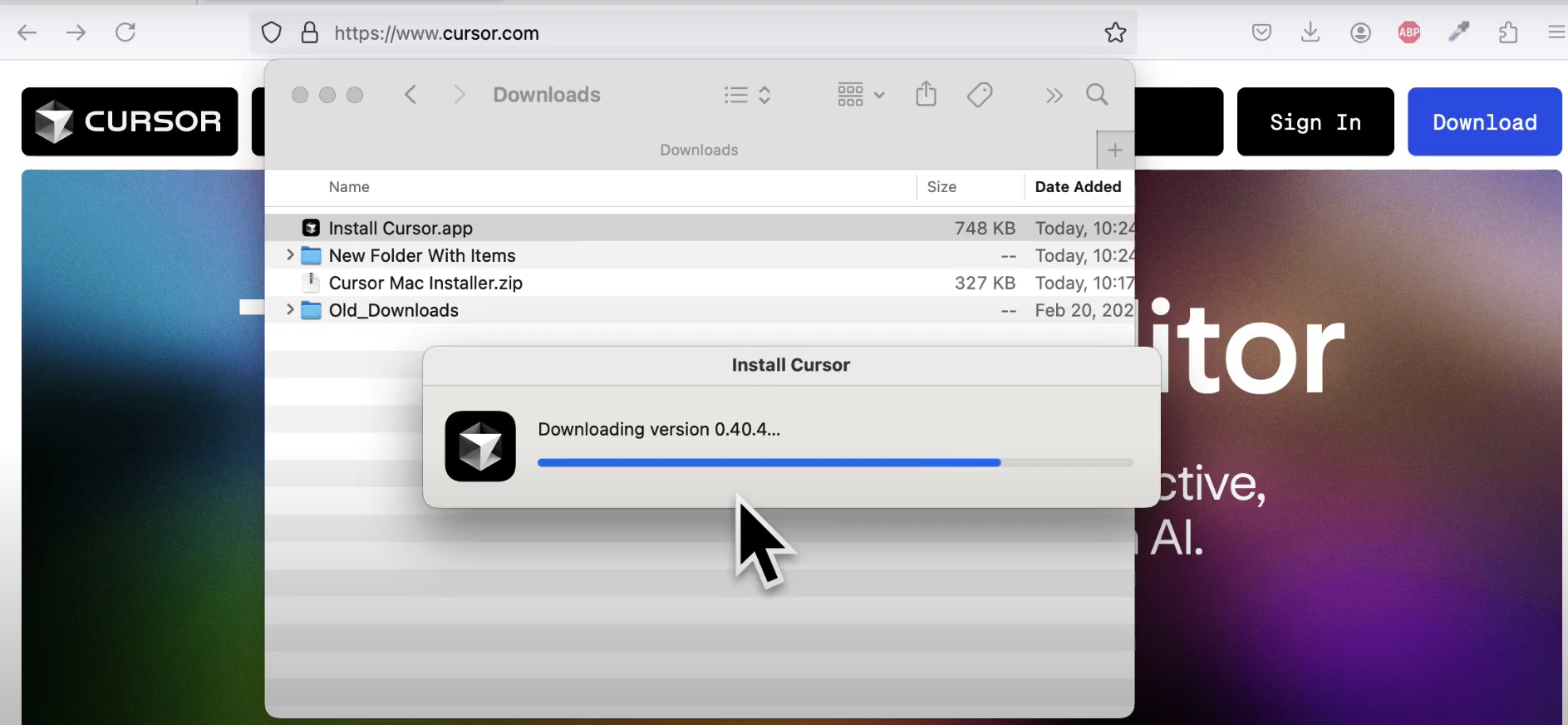The height and width of the screenshot is (725, 1568).
Task: Click the Cursor logo on the webpage
Action: (x=130, y=121)
